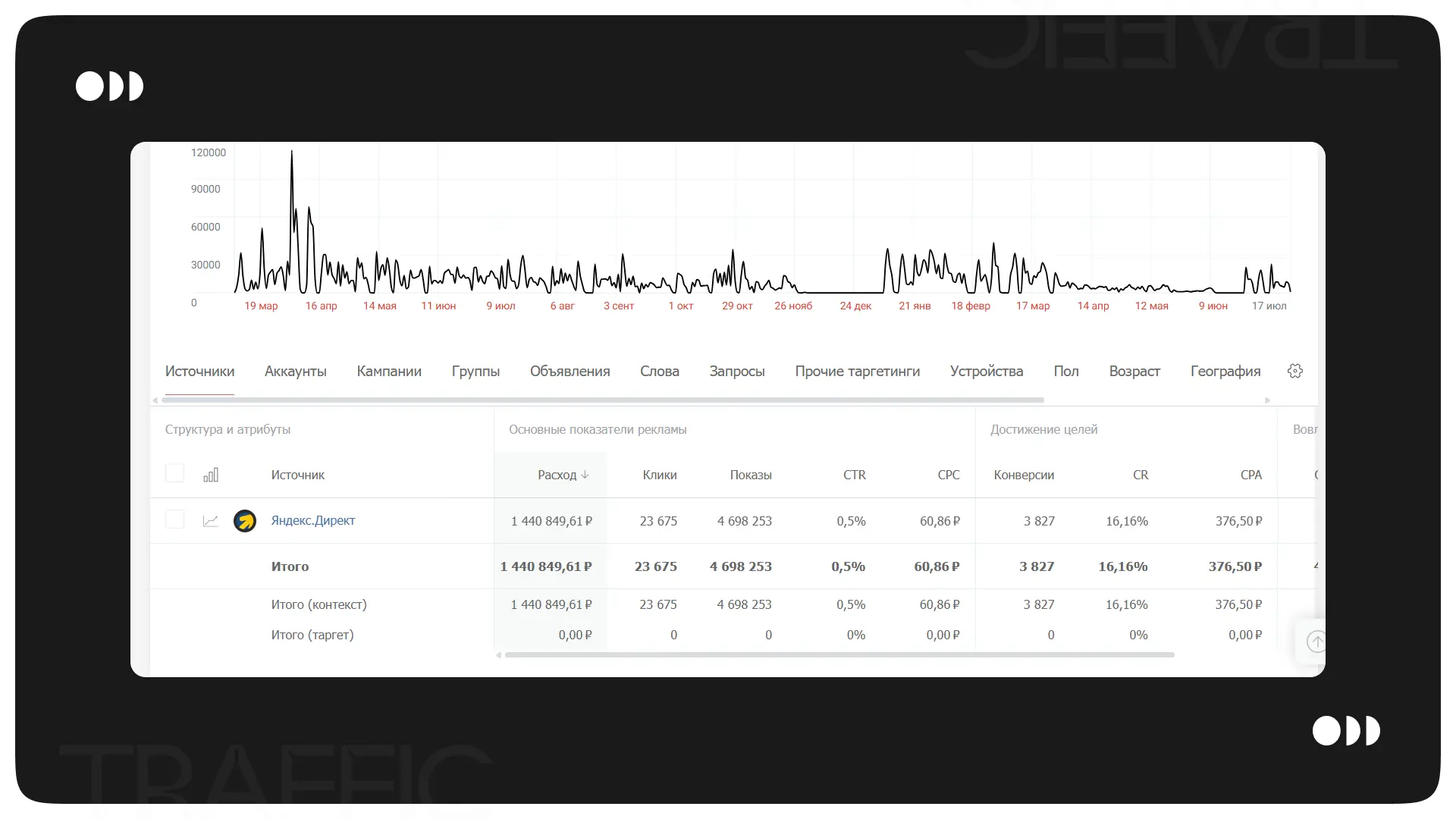Sort by Клики column header
1456x819 pixels.
click(659, 475)
